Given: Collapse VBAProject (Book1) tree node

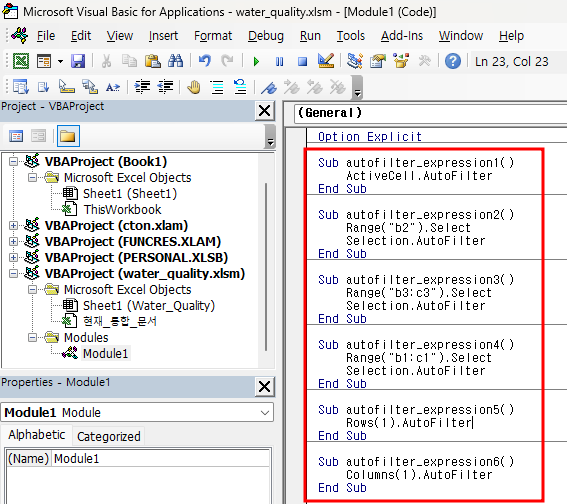Looking at the screenshot, I should 13,161.
